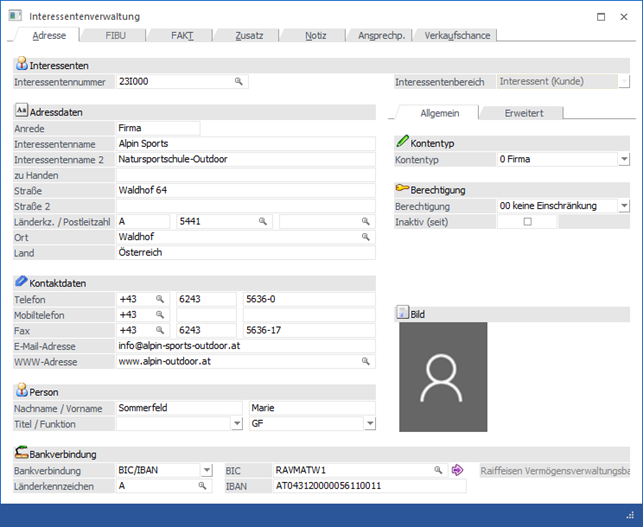643x527 pixels.
Task: Click the search icon in Interessentennummer field
Action: click(x=239, y=81)
